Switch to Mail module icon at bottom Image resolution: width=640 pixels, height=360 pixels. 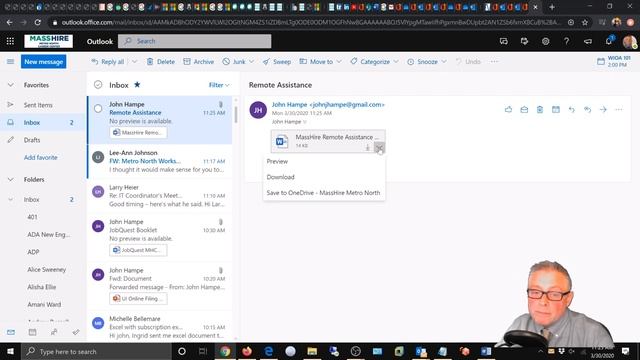pos(11,332)
